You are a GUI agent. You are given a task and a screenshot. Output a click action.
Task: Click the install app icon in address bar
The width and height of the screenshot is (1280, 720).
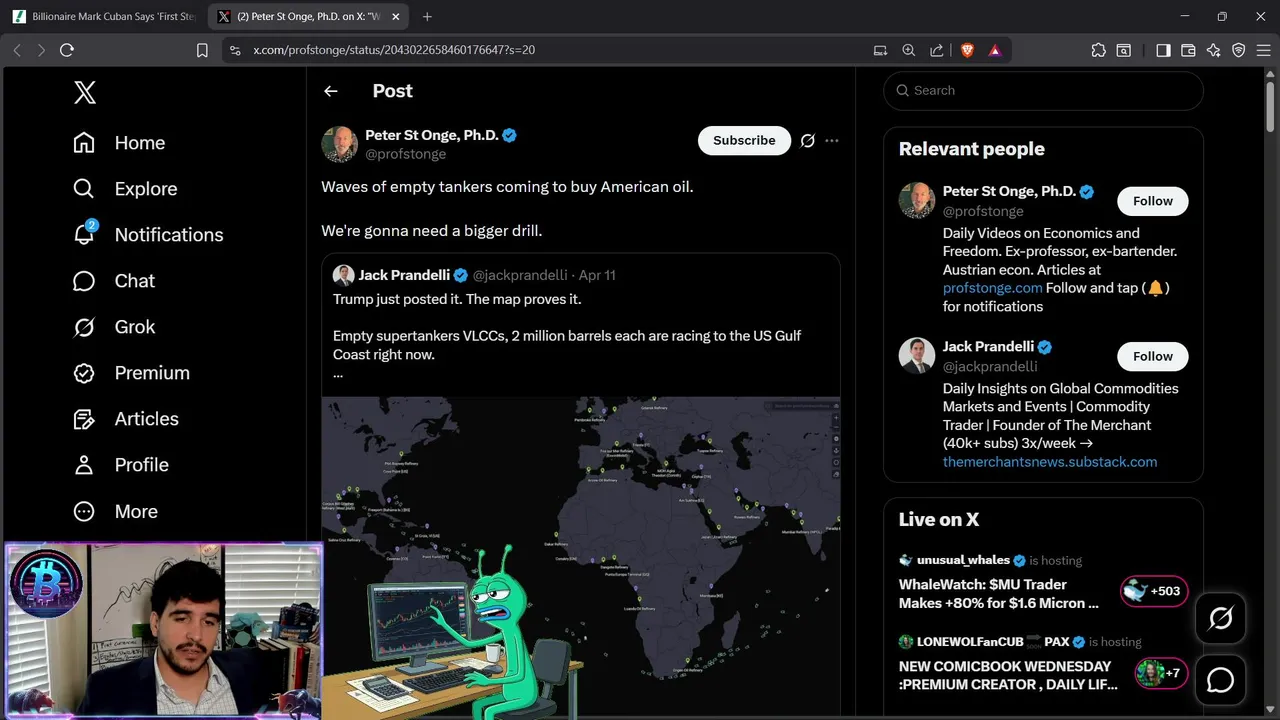tap(880, 50)
